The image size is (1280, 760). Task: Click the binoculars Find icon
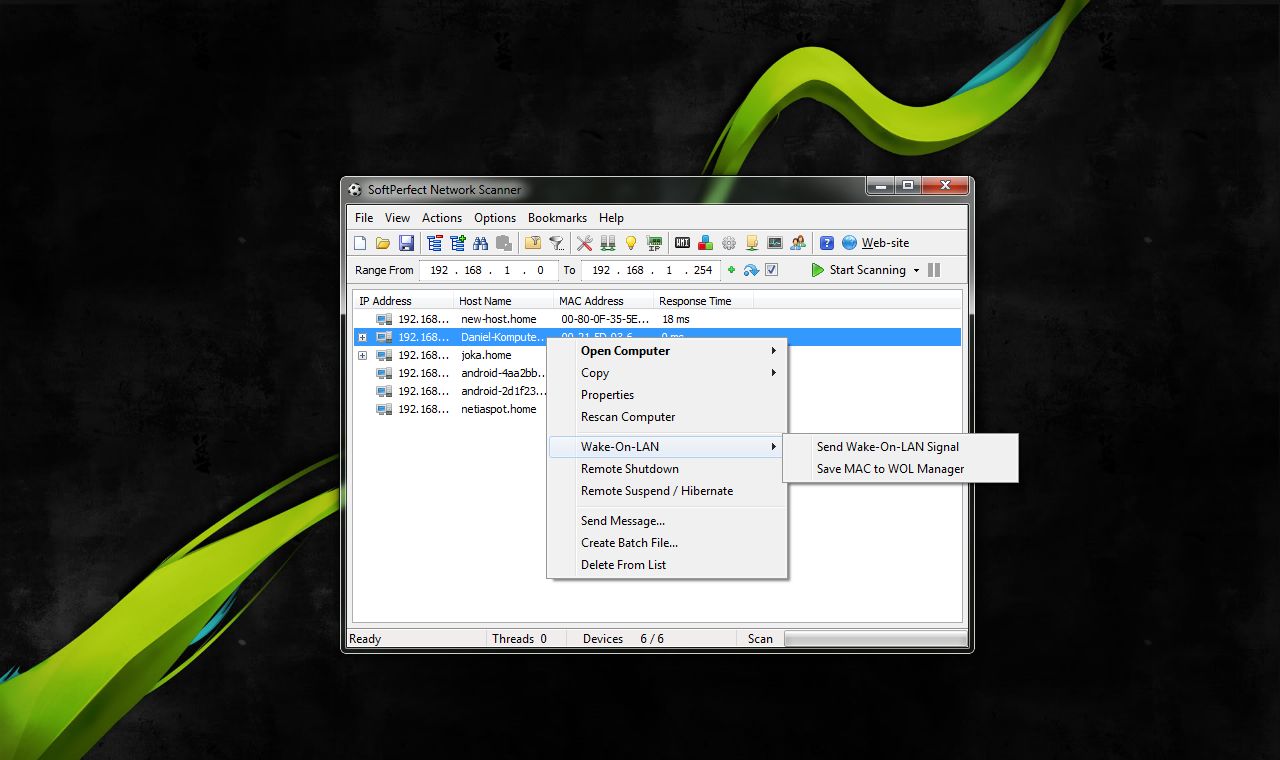coord(480,243)
